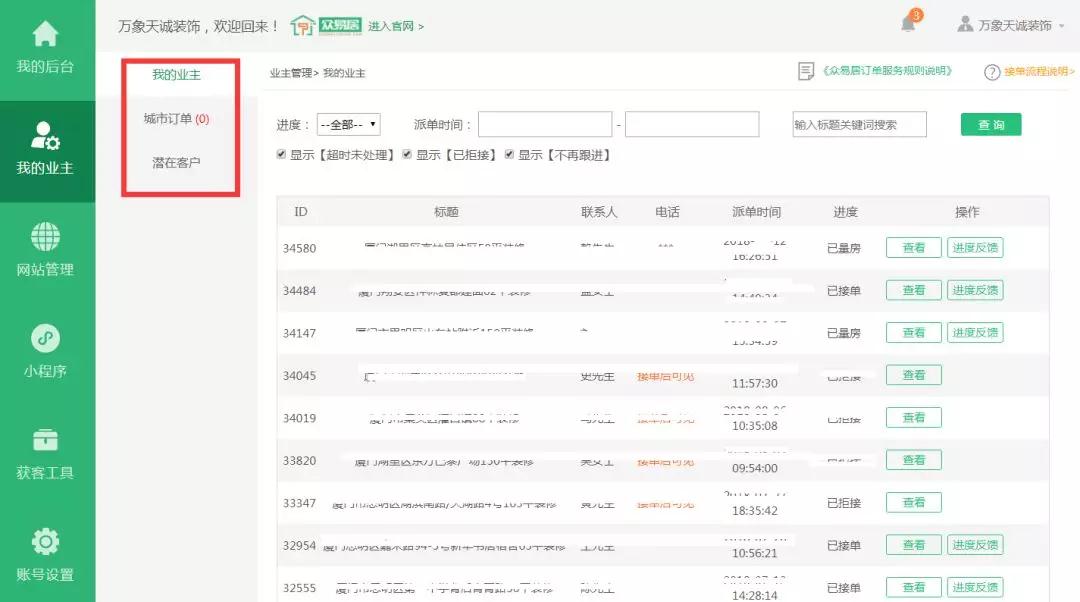Open 小程序 mini-program icon
Screen dimensions: 1080x602
(x=46, y=339)
